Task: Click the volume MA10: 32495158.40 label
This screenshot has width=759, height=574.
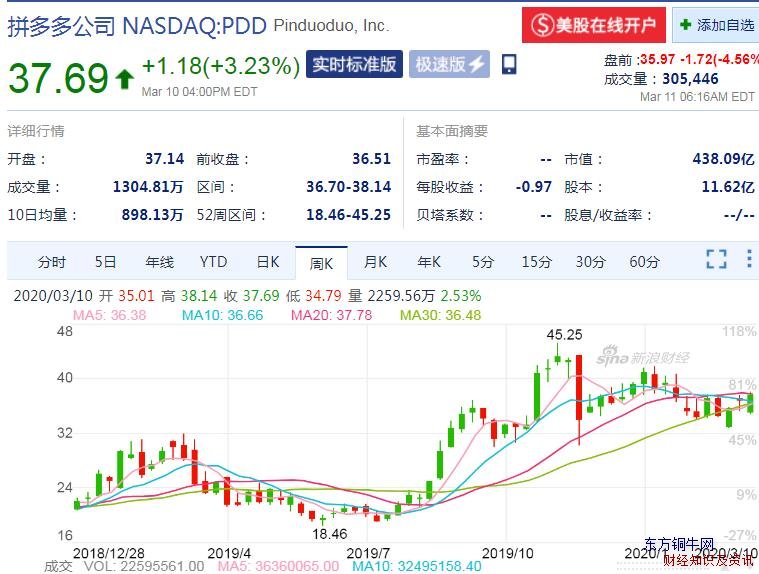Action: [417, 566]
